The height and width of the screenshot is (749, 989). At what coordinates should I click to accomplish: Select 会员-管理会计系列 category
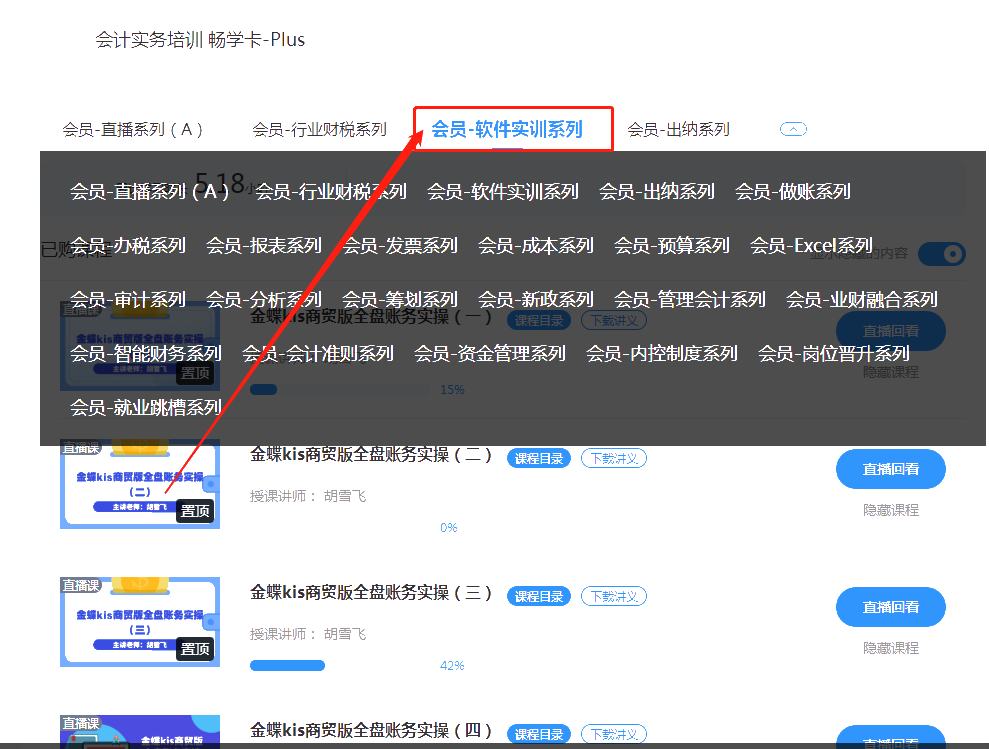tap(689, 299)
